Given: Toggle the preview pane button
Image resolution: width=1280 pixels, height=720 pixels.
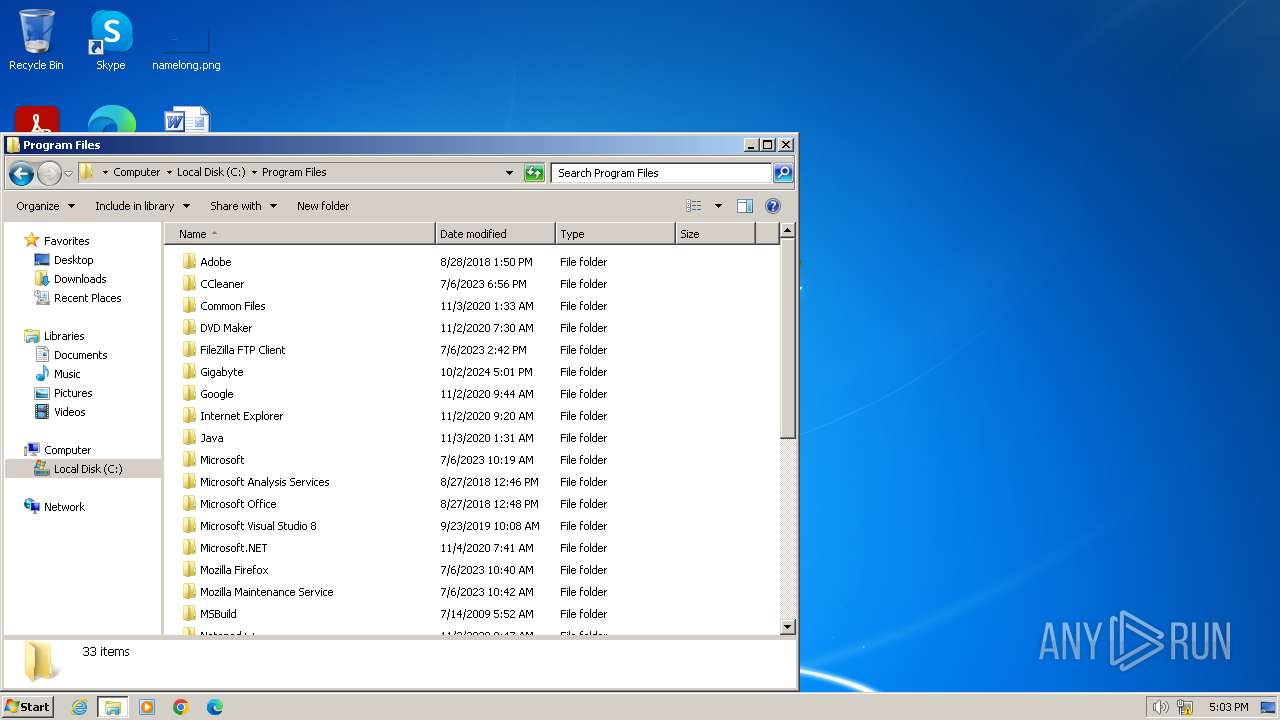Looking at the screenshot, I should (745, 206).
